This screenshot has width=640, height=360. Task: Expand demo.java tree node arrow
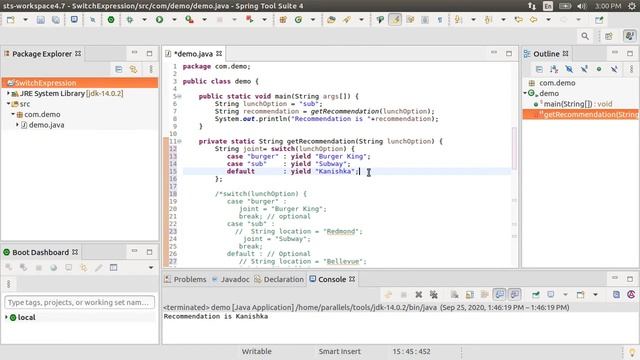pos(17,125)
